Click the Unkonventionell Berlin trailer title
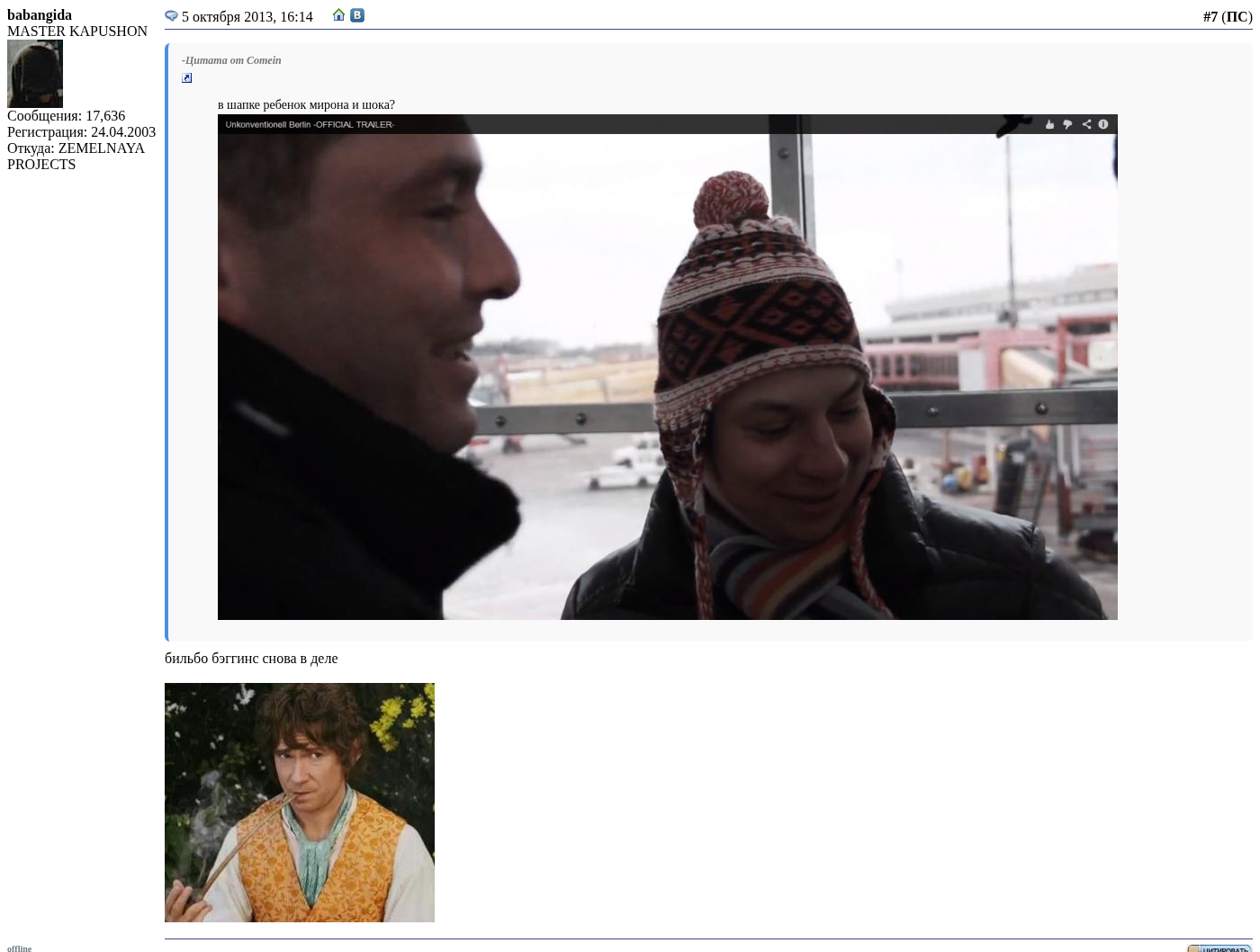 [x=310, y=124]
